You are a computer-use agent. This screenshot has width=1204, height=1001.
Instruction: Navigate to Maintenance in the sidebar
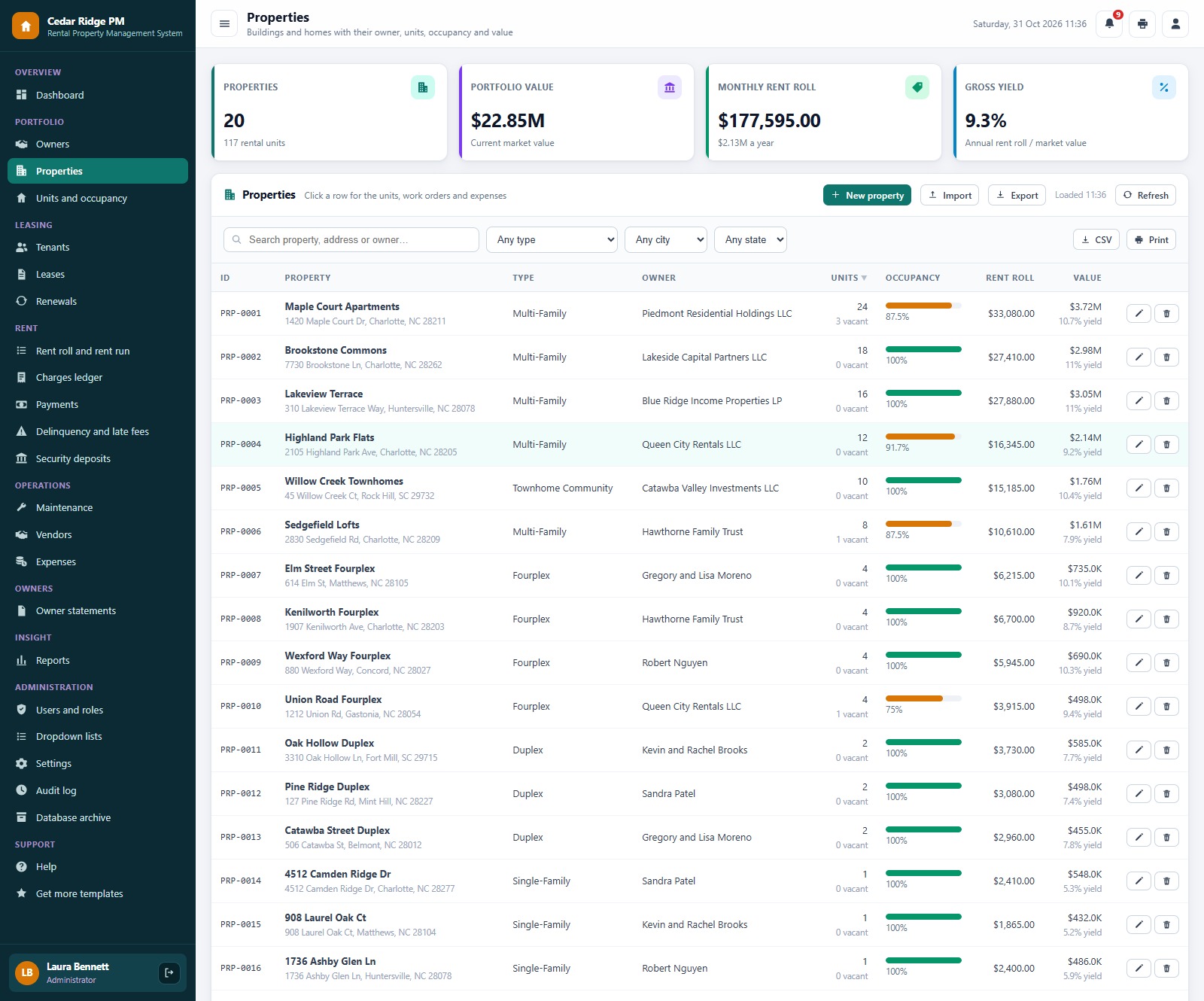click(98, 507)
